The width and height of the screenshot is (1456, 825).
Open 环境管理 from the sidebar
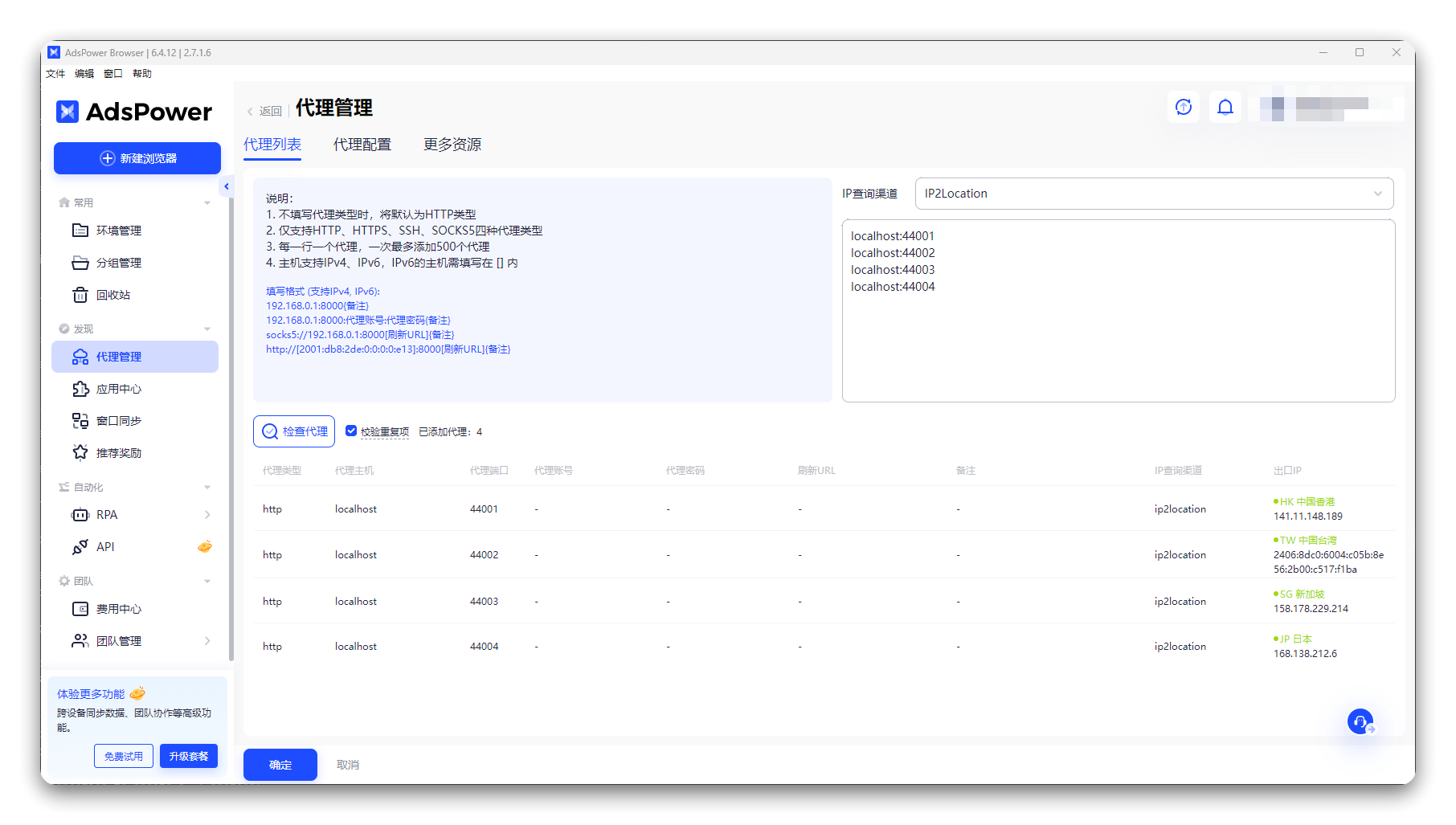(119, 231)
